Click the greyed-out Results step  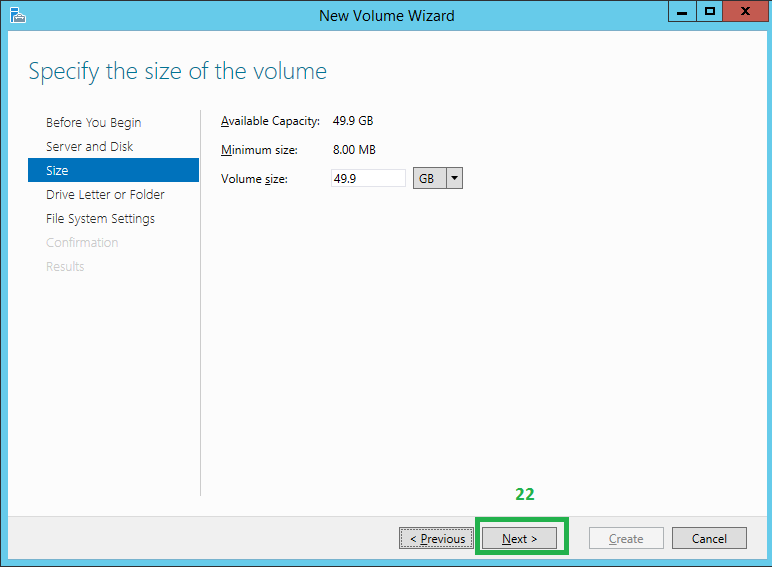pos(65,267)
